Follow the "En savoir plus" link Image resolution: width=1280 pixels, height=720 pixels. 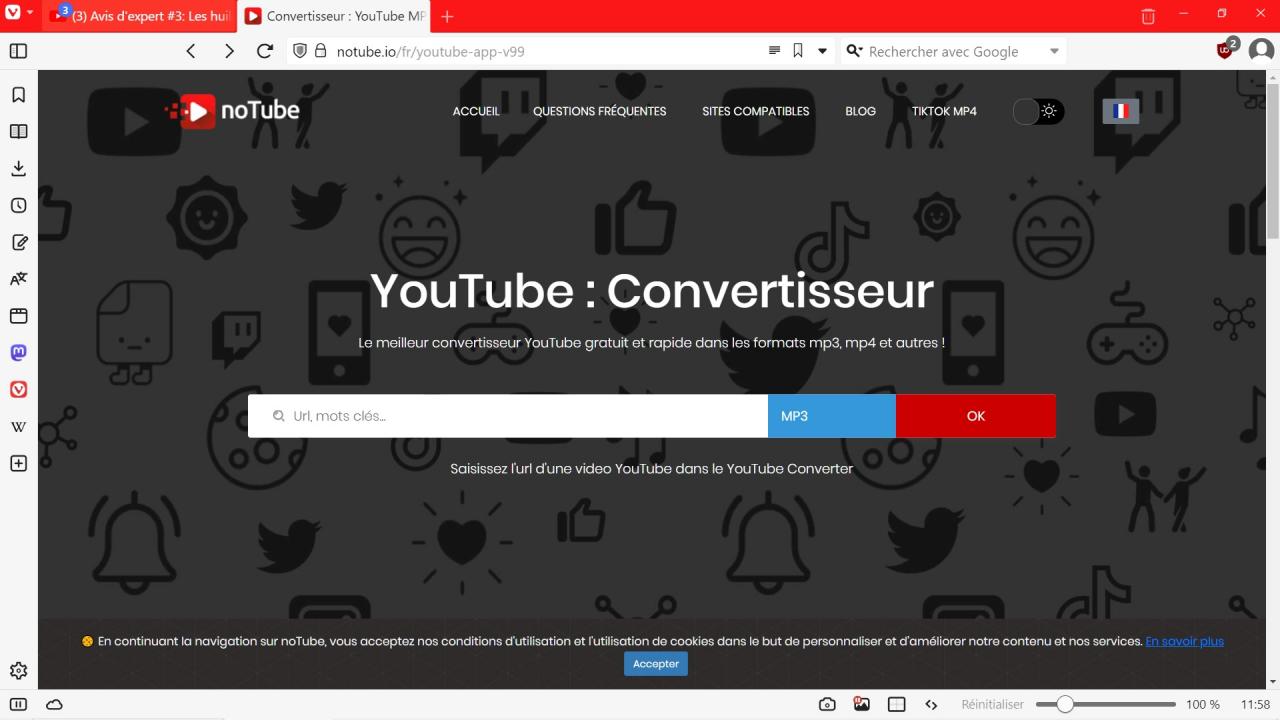(x=1185, y=641)
